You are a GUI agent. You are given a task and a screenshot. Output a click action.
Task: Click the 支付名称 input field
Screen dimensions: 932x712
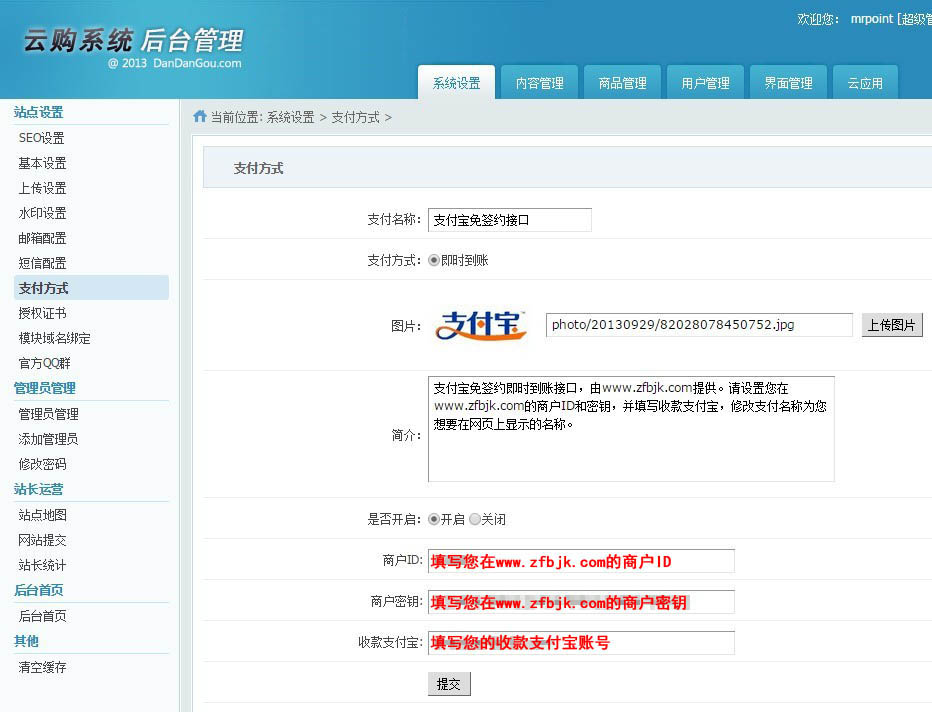point(509,220)
